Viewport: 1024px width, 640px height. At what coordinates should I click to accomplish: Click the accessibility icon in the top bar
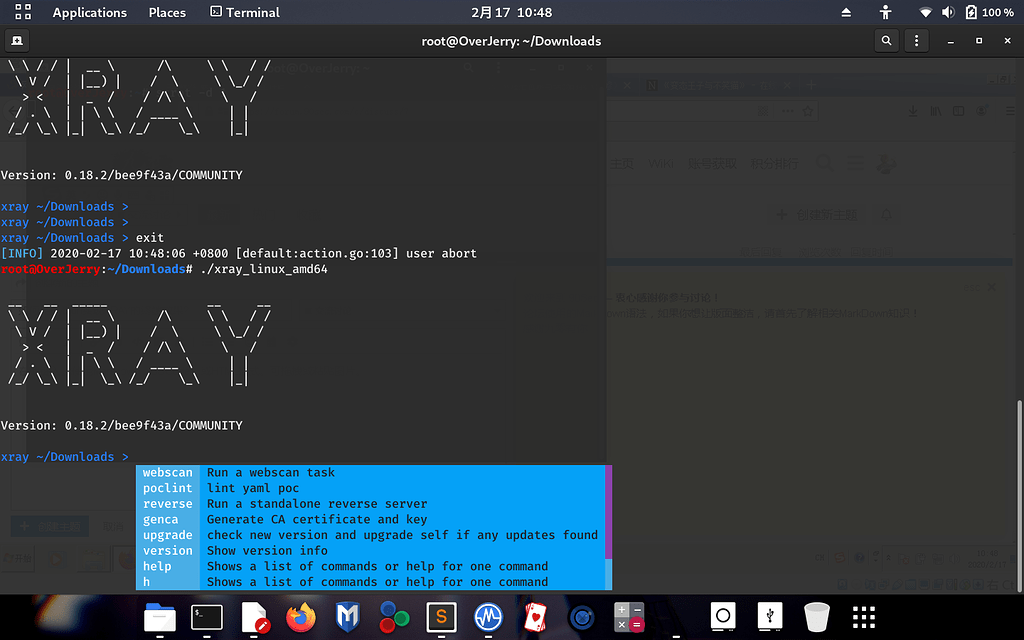886,12
